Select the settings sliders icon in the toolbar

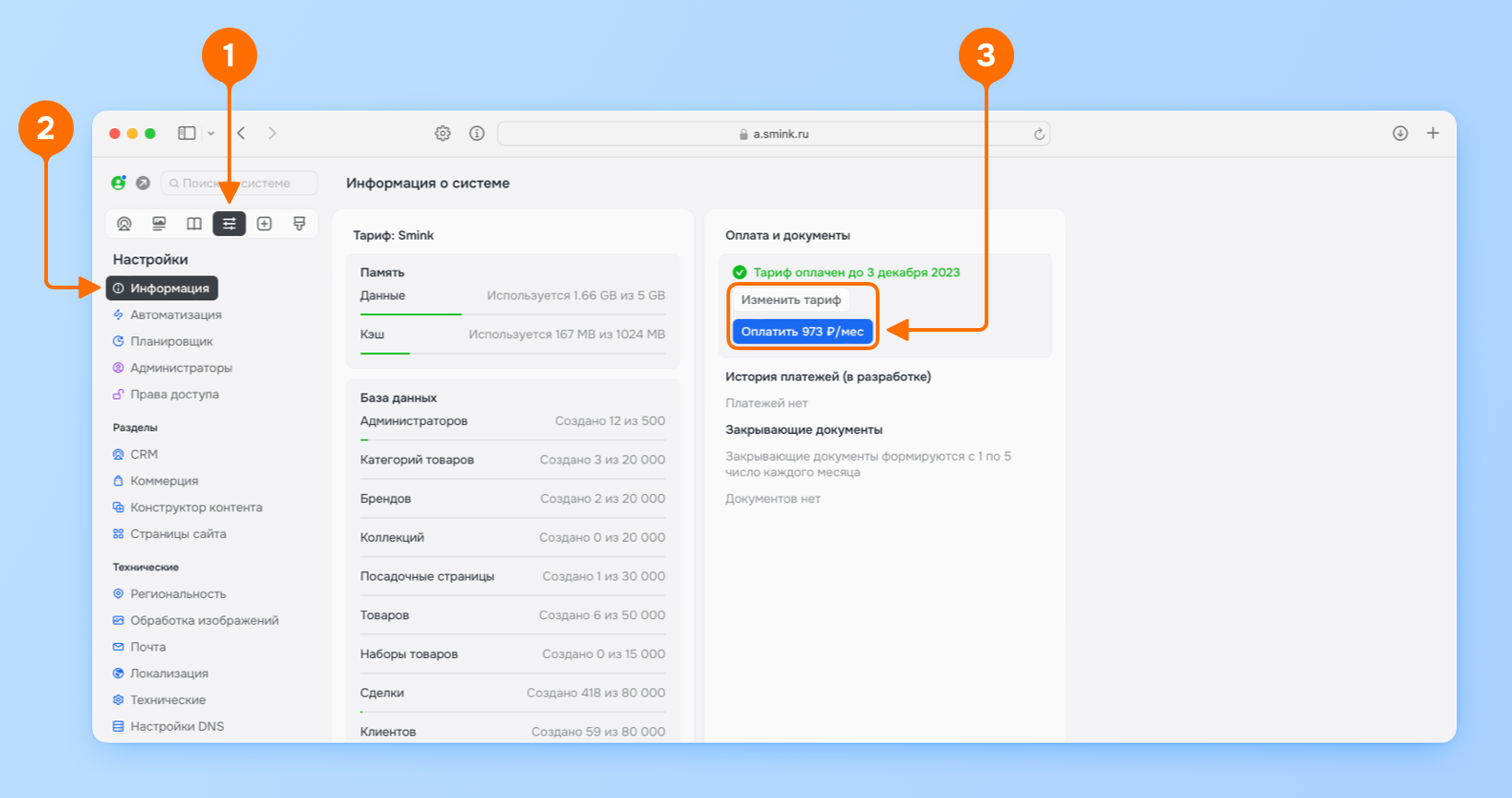point(230,224)
